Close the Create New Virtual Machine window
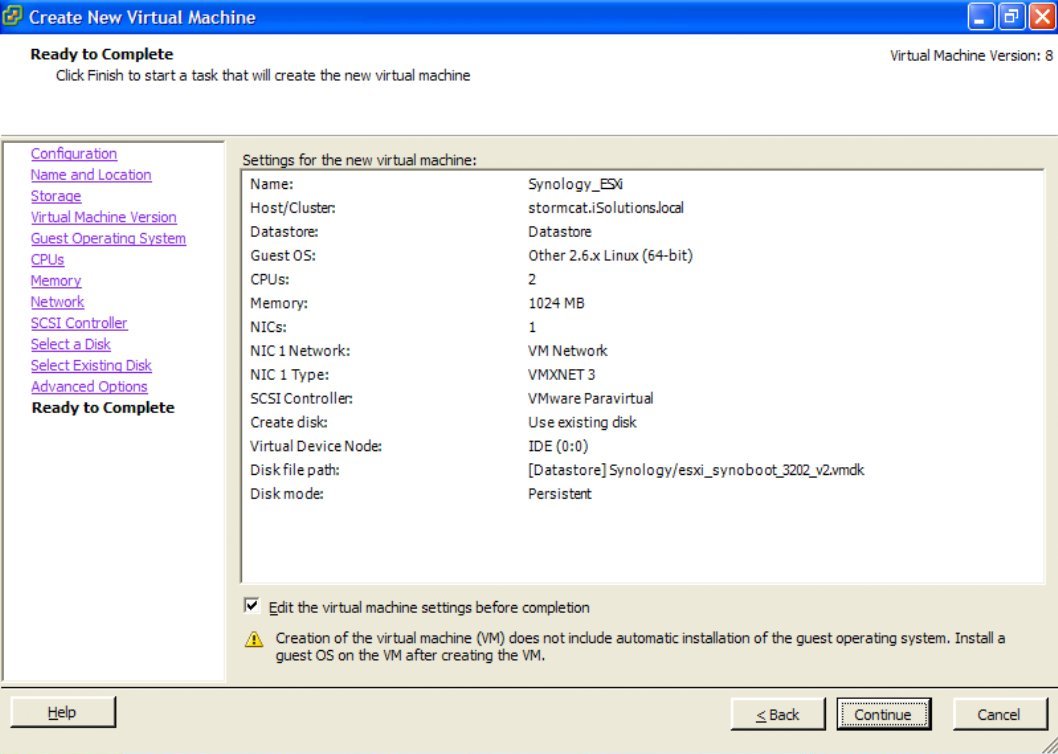Viewport: 1058px width, 754px height. (1041, 17)
